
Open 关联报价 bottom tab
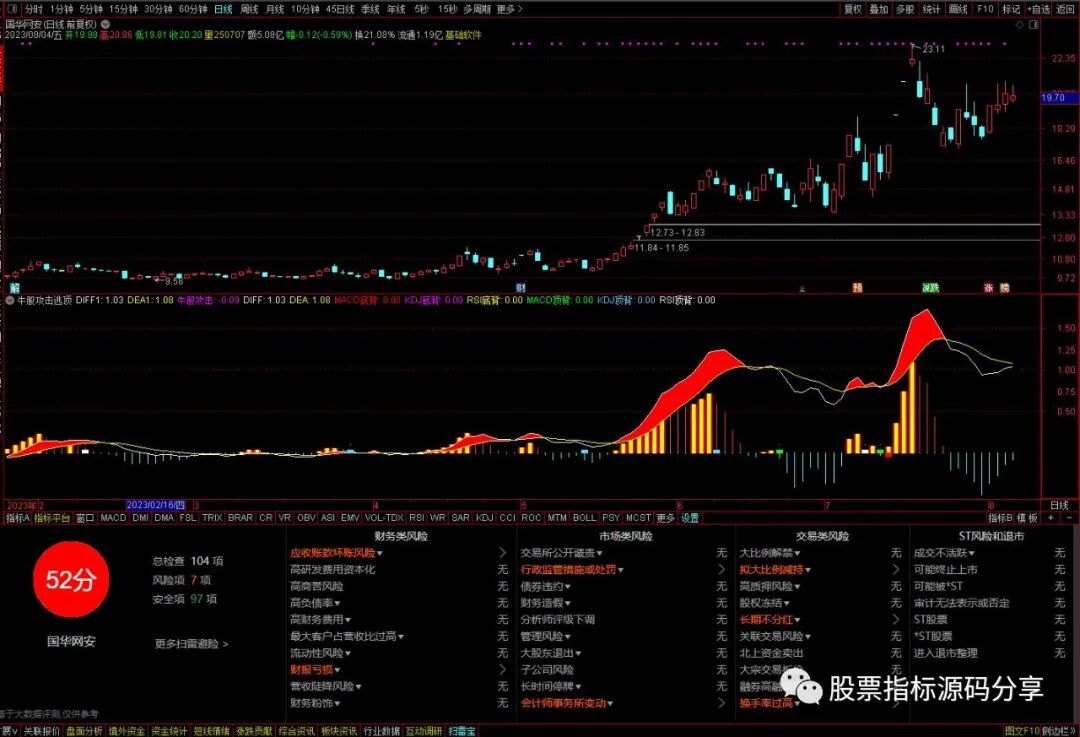coord(42,731)
